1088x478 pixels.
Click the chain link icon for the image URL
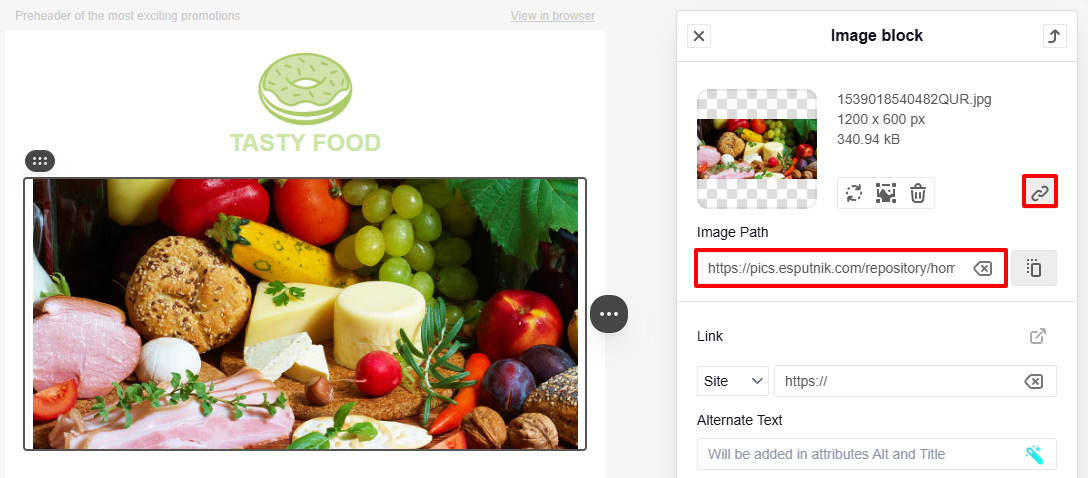point(1039,191)
